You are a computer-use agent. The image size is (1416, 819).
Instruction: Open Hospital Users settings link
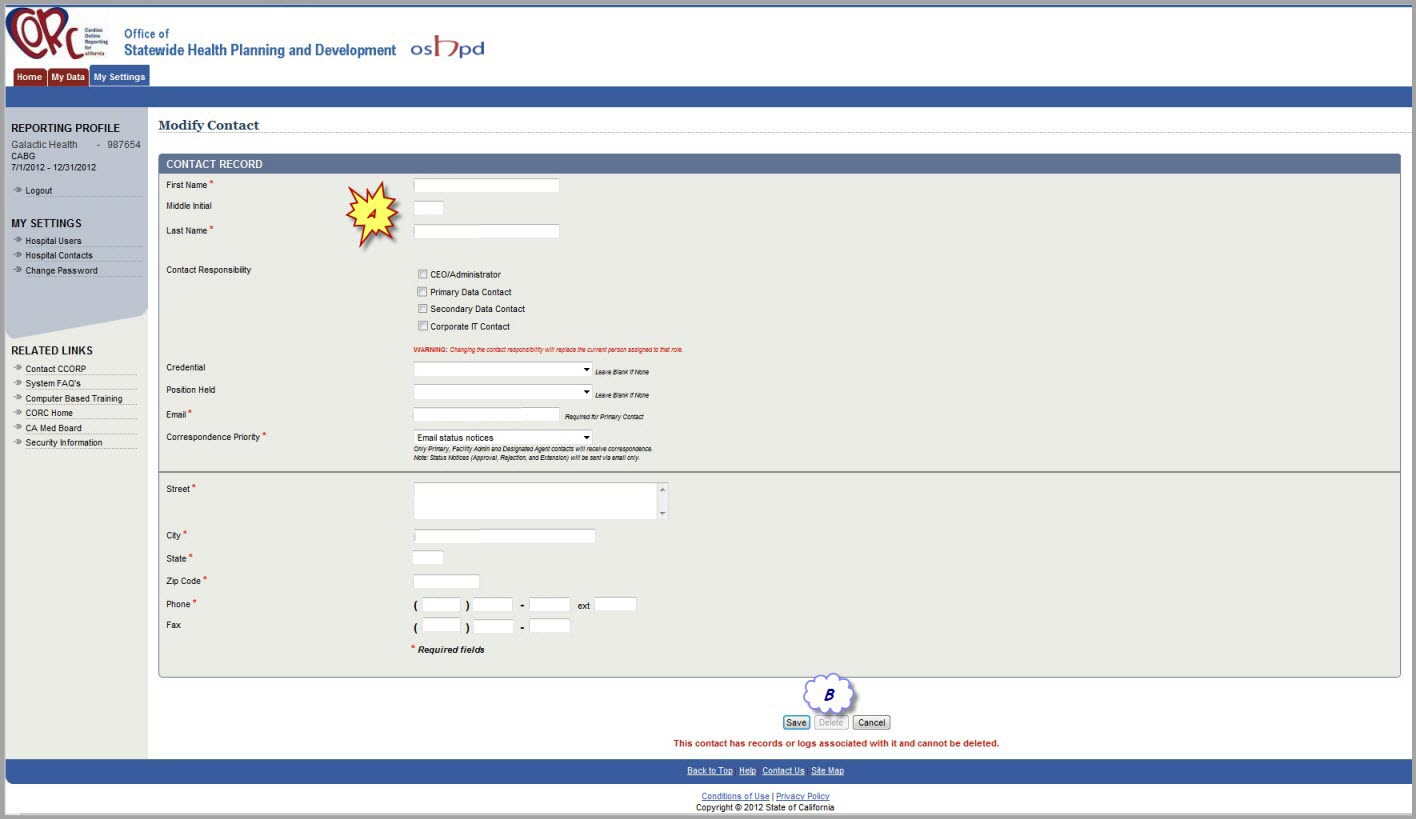pos(54,241)
